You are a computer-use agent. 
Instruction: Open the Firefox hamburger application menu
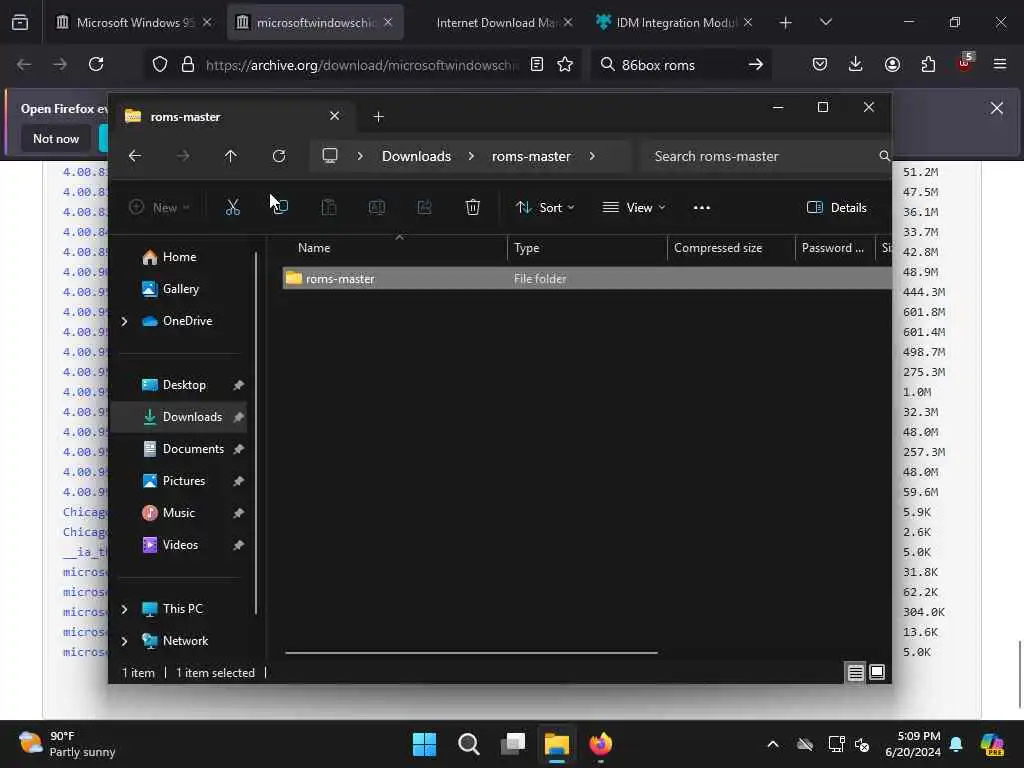1000,64
